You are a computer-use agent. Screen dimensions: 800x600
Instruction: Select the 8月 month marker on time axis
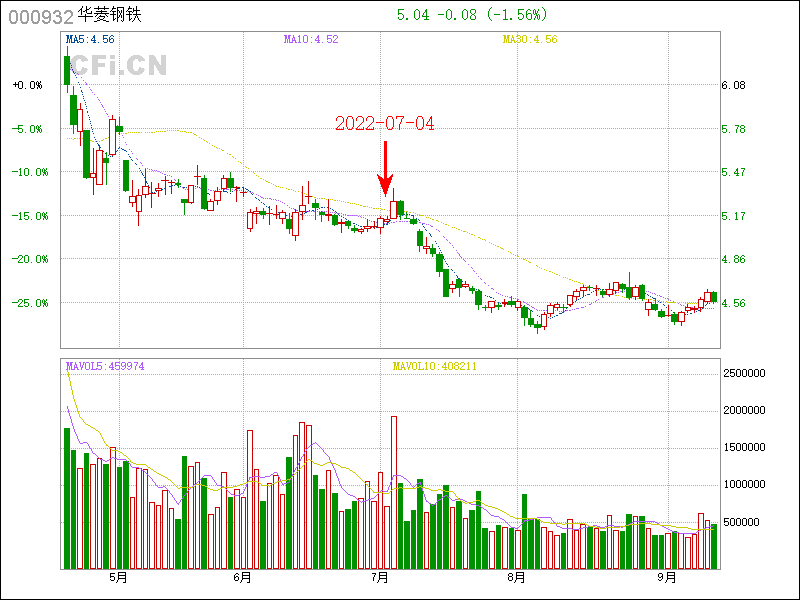(x=516, y=578)
